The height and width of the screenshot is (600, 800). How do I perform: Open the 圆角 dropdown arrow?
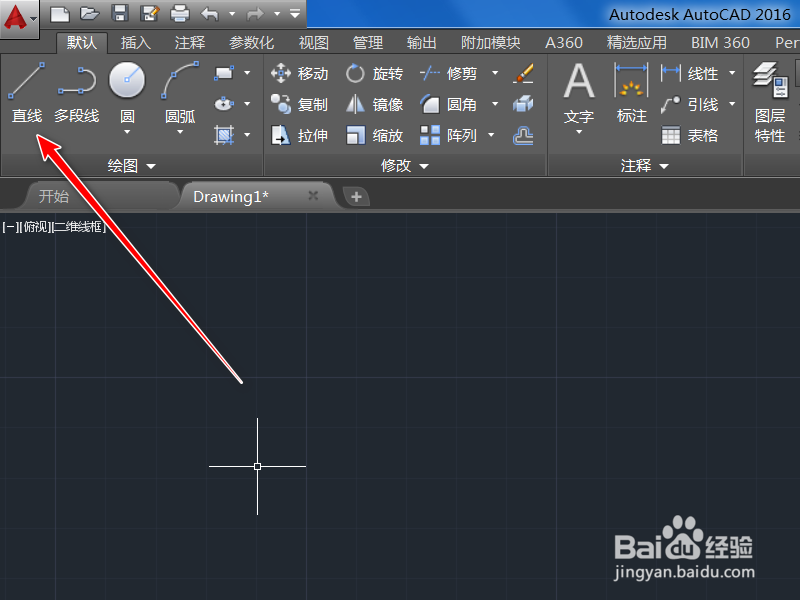494,104
